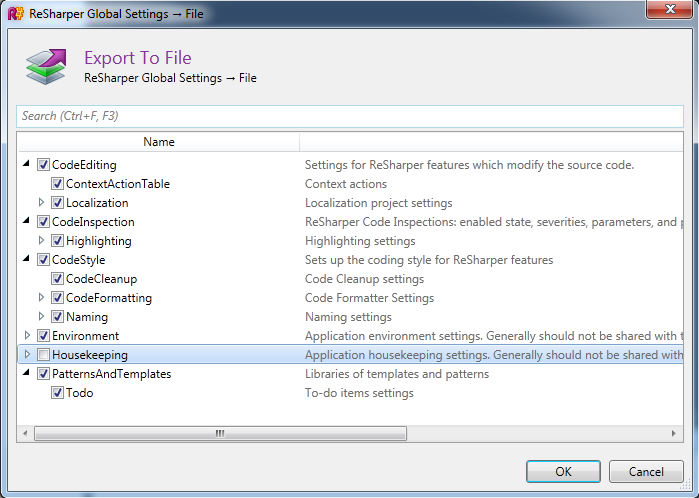Expand the Environment tree node

click(27, 335)
